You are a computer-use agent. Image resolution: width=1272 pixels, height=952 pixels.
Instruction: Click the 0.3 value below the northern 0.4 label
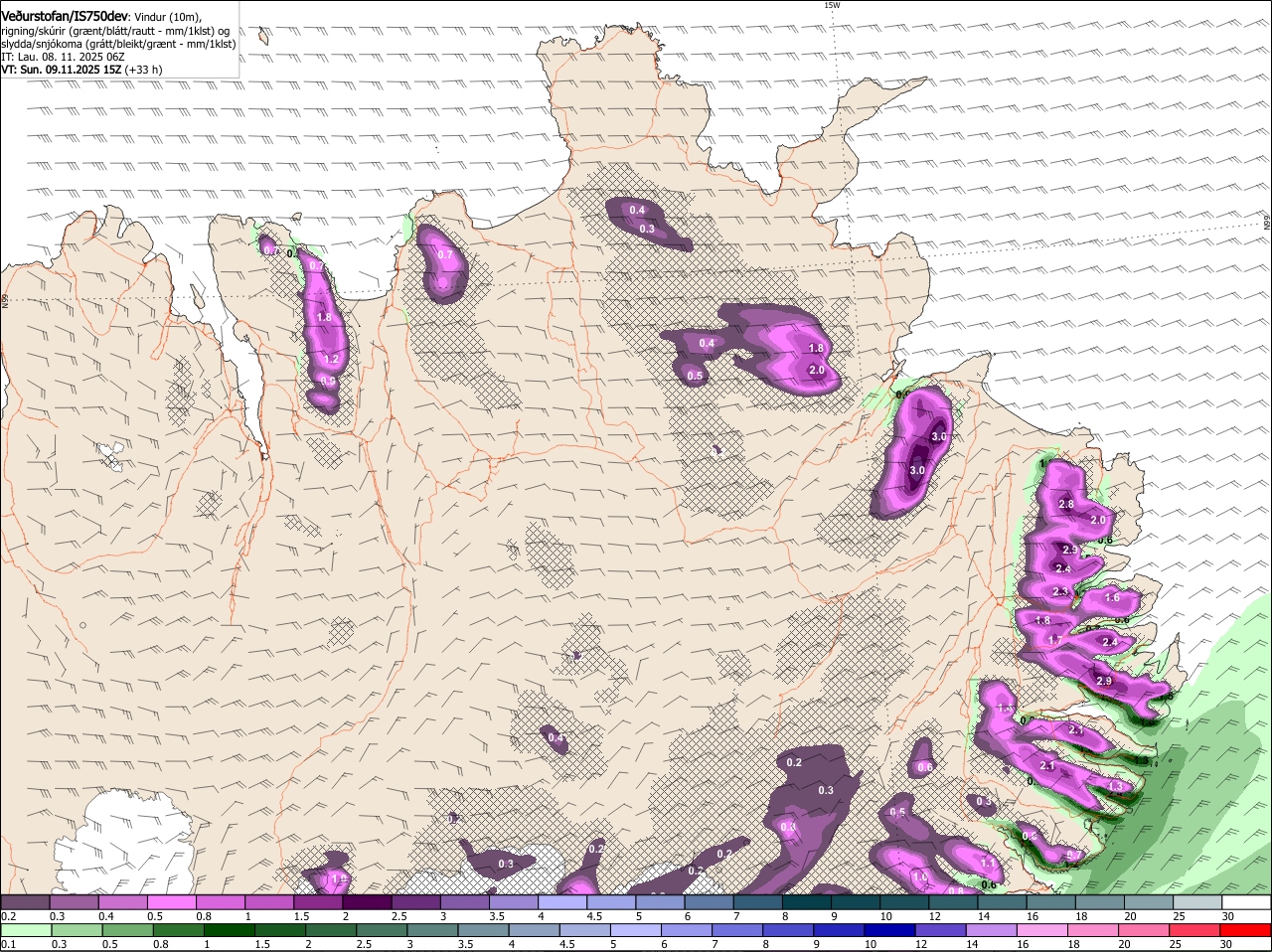(647, 230)
